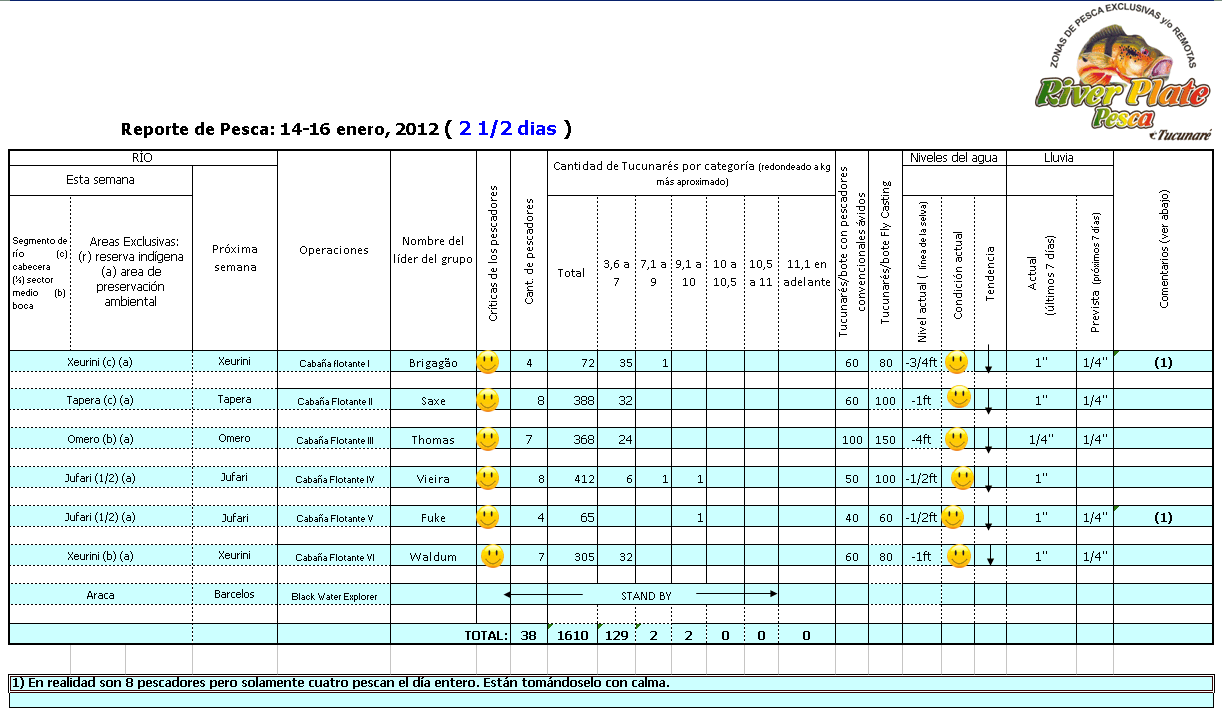The height and width of the screenshot is (708, 1222).
Task: Click the Tendencia down arrow in Brigagão row
Action: coord(989,360)
